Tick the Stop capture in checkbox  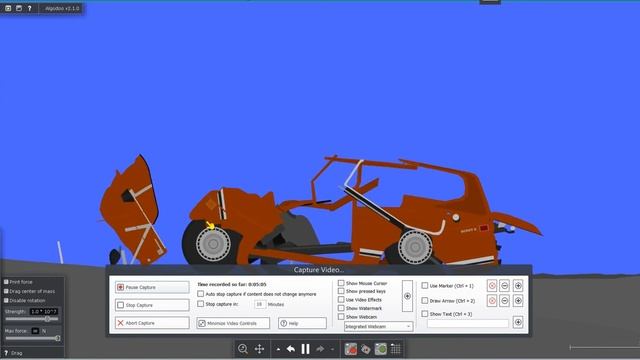coord(200,304)
